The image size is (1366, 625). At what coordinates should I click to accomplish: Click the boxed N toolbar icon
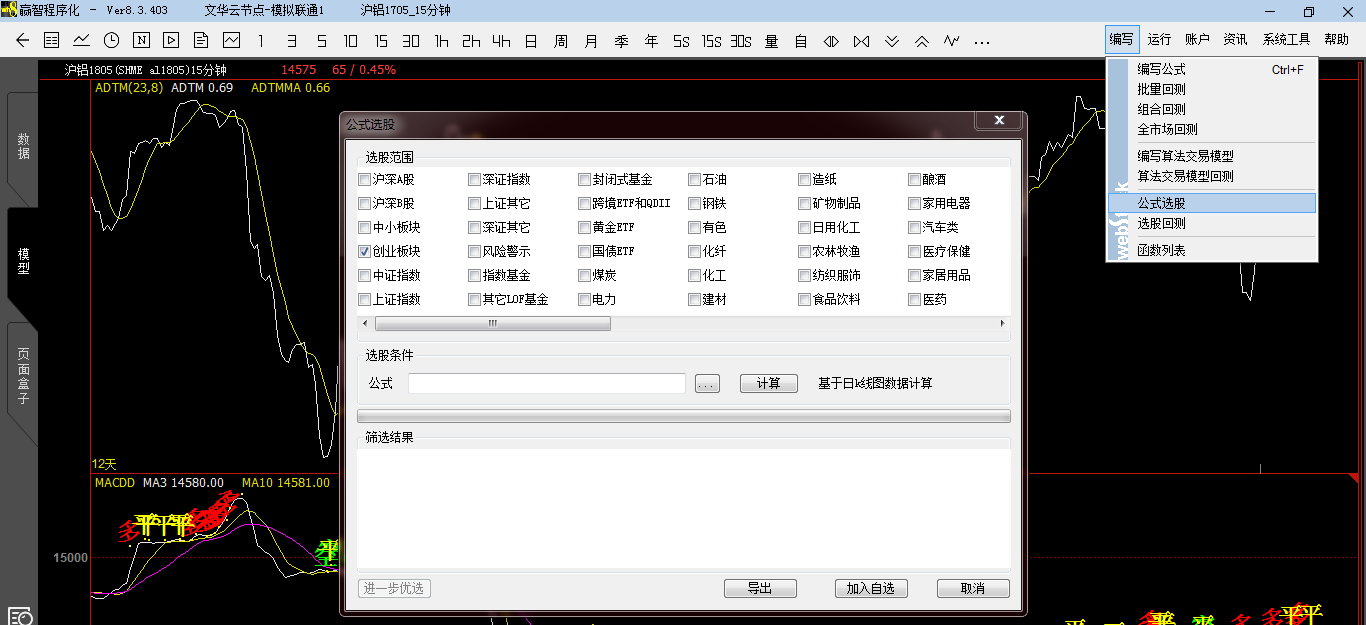(x=142, y=41)
